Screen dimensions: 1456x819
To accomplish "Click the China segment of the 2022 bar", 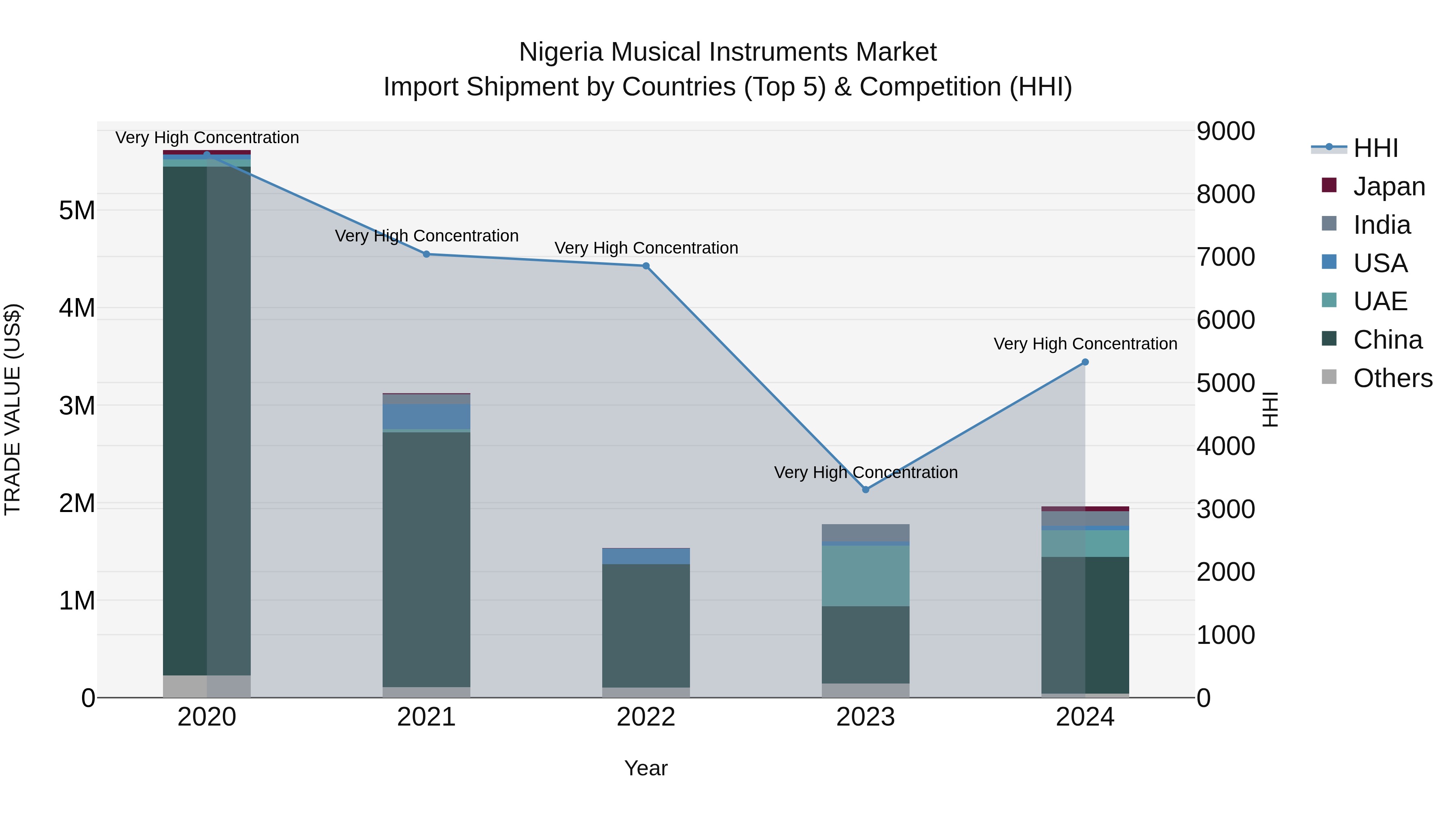I will coord(646,626).
